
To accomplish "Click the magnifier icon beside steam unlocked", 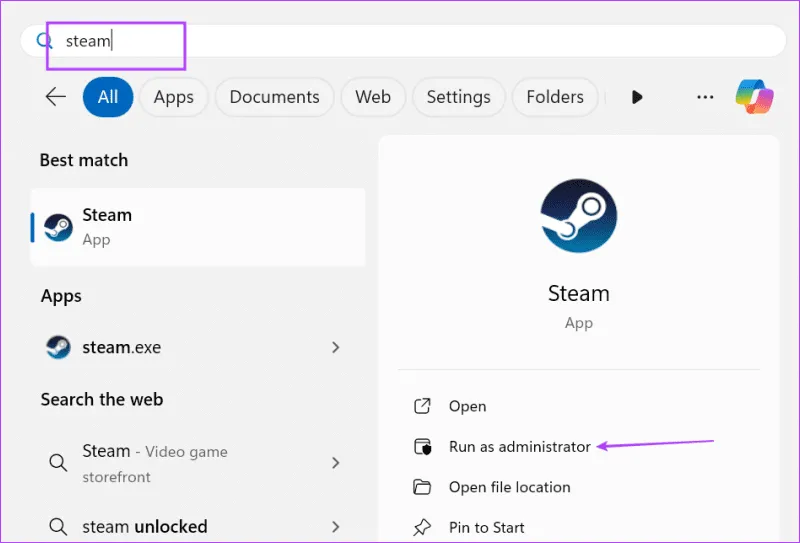I will click(58, 526).
